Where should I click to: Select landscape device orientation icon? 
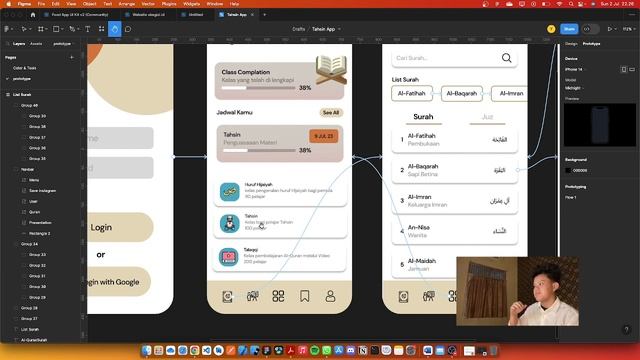632,69
